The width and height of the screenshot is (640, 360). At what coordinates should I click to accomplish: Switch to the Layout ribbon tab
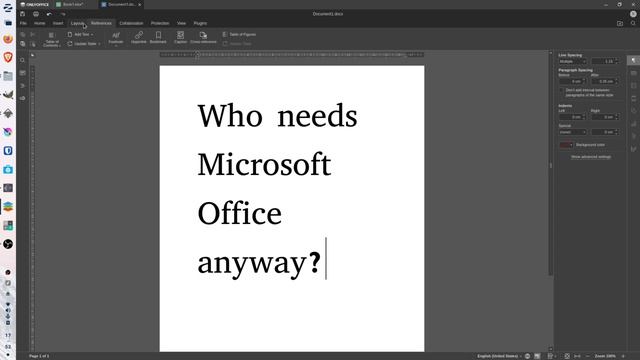pyautogui.click(x=77, y=23)
